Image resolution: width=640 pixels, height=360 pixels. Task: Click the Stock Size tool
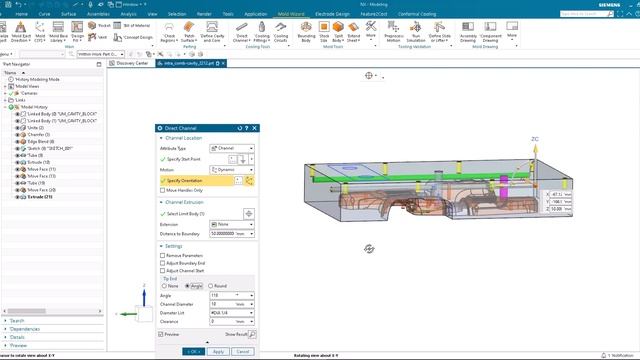click(324, 32)
